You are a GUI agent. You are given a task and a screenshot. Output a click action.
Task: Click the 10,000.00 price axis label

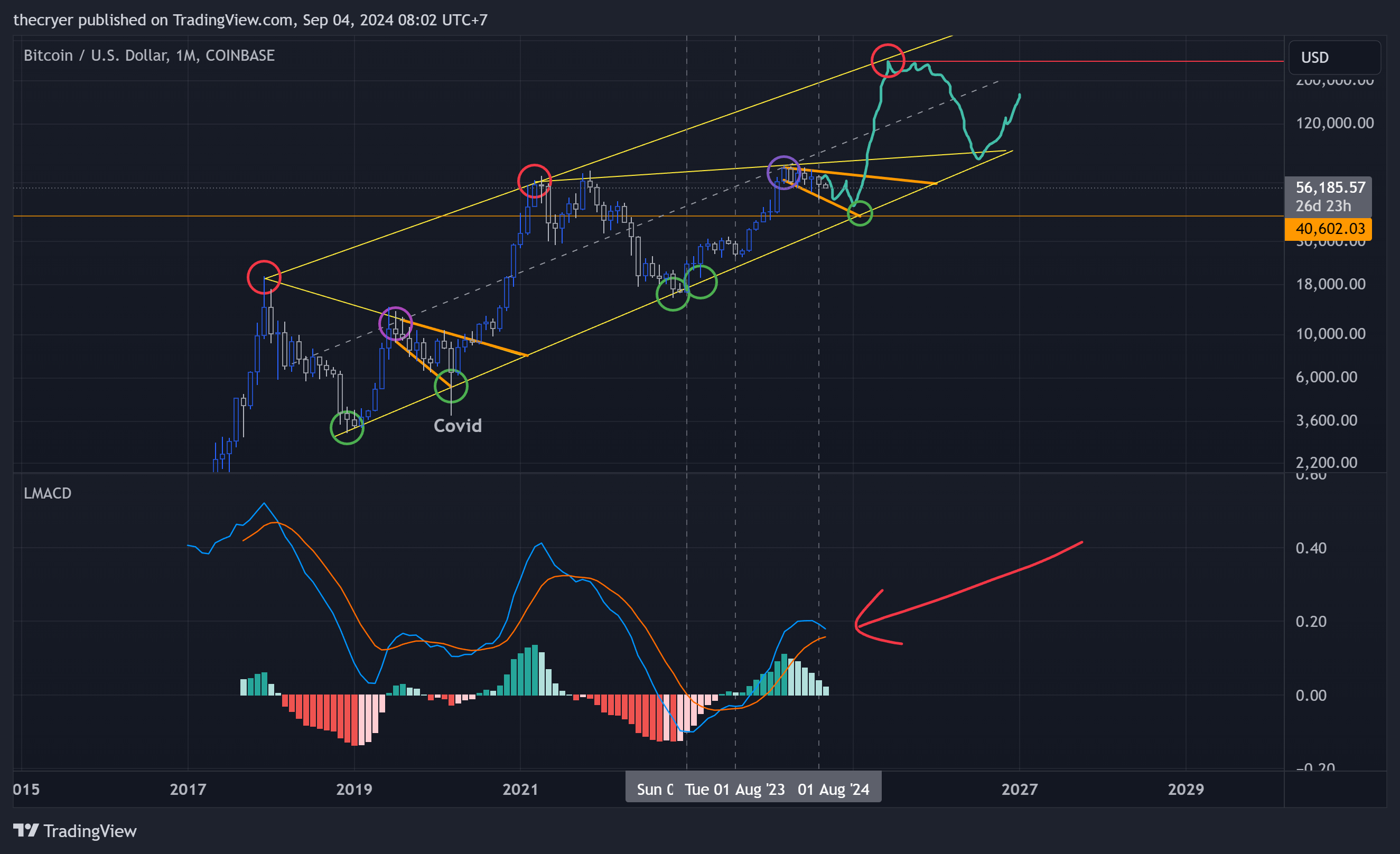[1330, 333]
